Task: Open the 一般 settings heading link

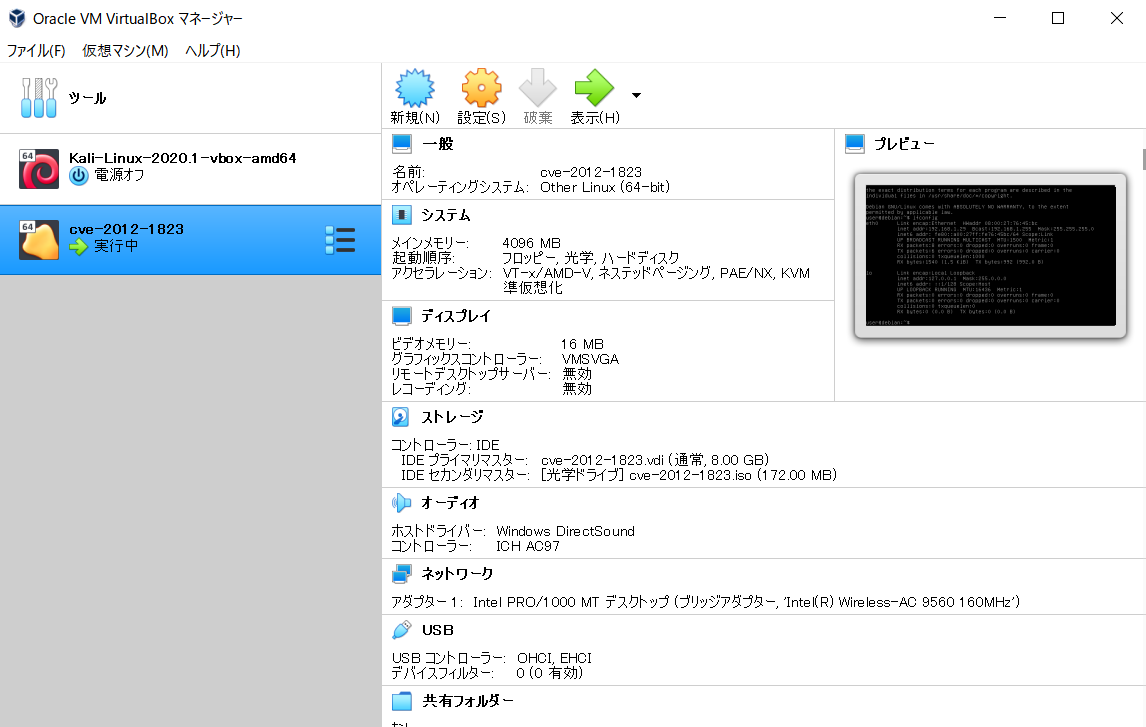Action: 437,144
